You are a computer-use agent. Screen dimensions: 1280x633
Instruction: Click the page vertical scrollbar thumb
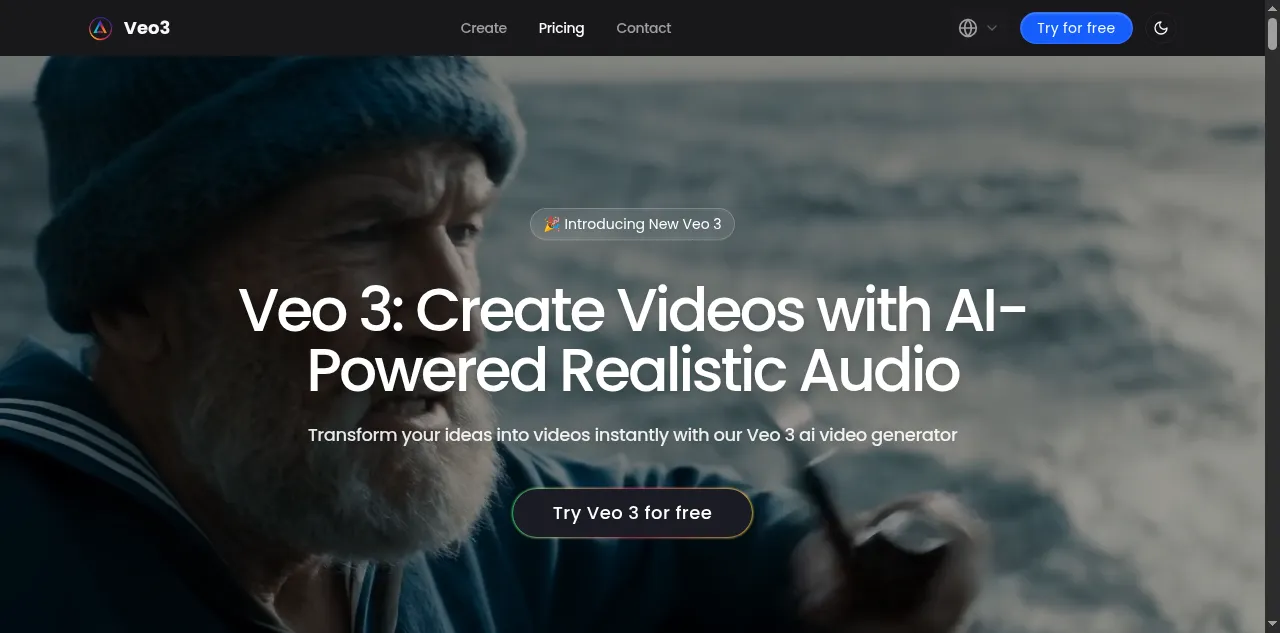1273,33
